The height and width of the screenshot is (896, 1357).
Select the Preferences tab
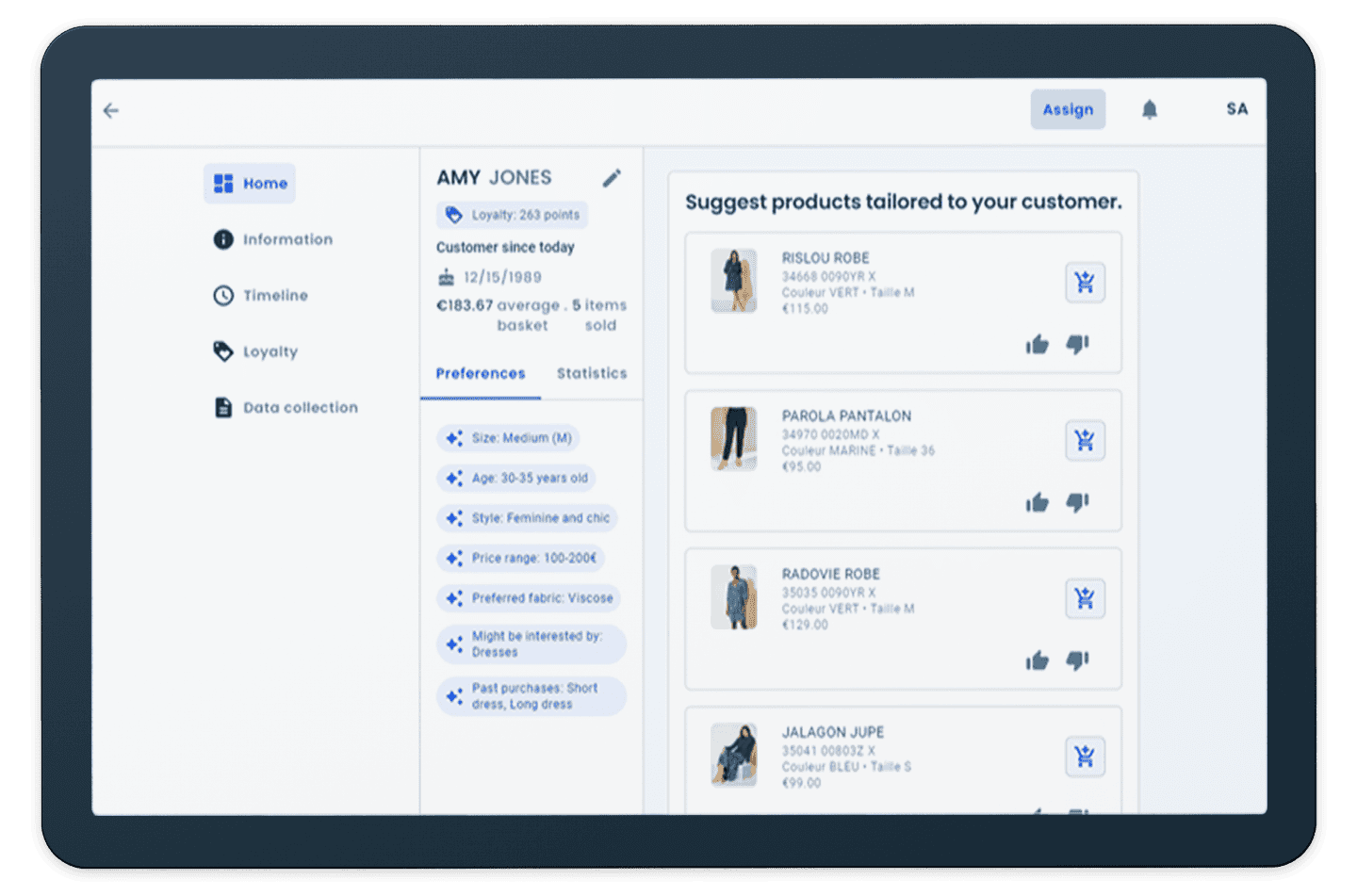click(x=480, y=373)
